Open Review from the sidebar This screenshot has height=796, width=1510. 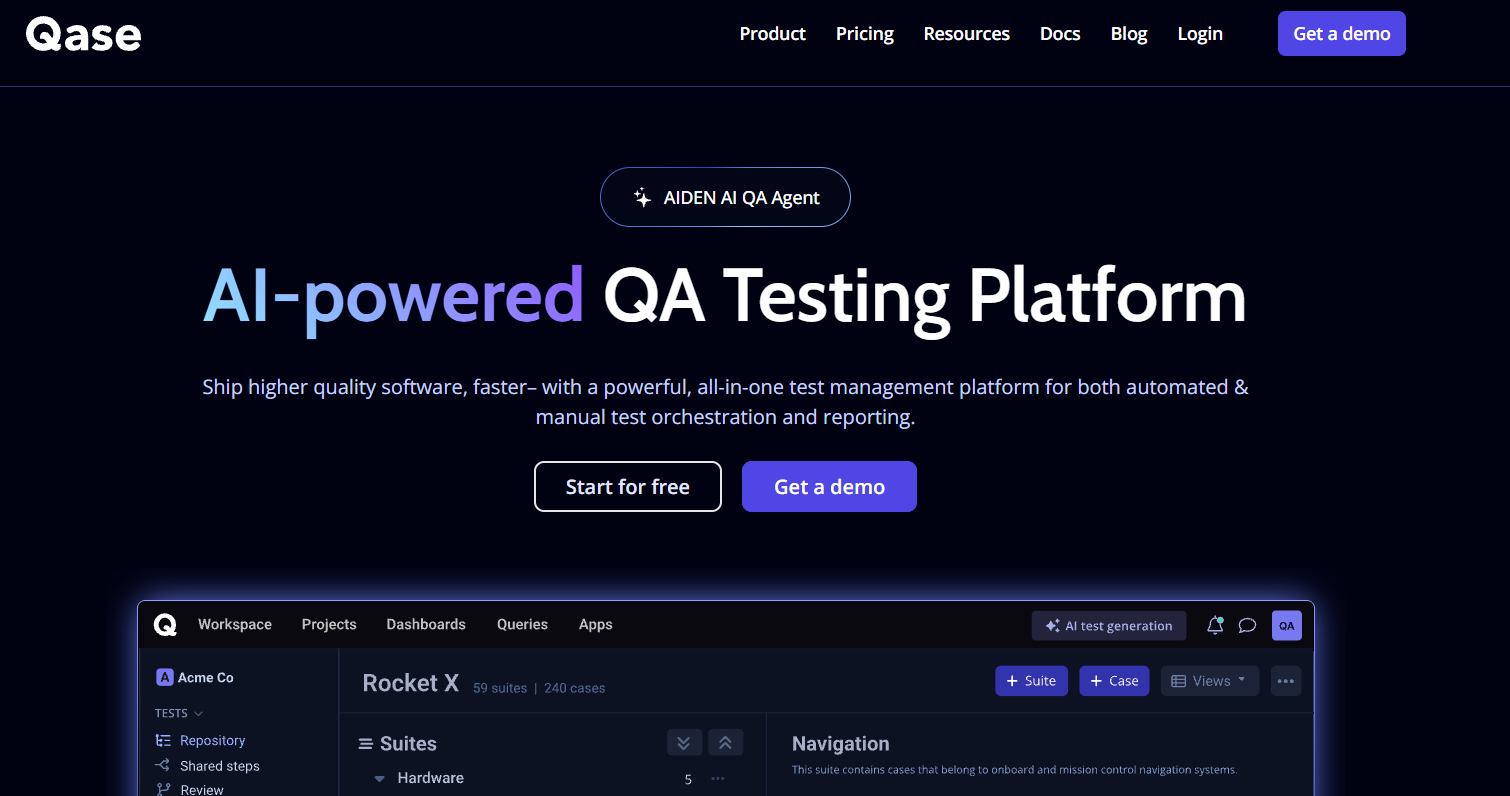point(201,789)
